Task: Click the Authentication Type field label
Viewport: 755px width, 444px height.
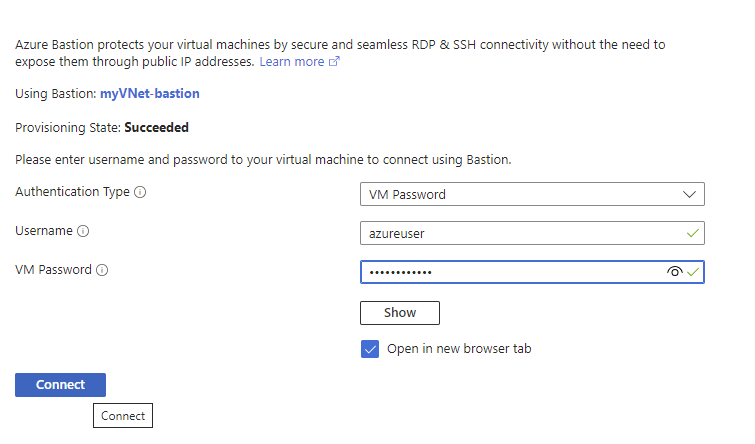Action: pos(72,192)
